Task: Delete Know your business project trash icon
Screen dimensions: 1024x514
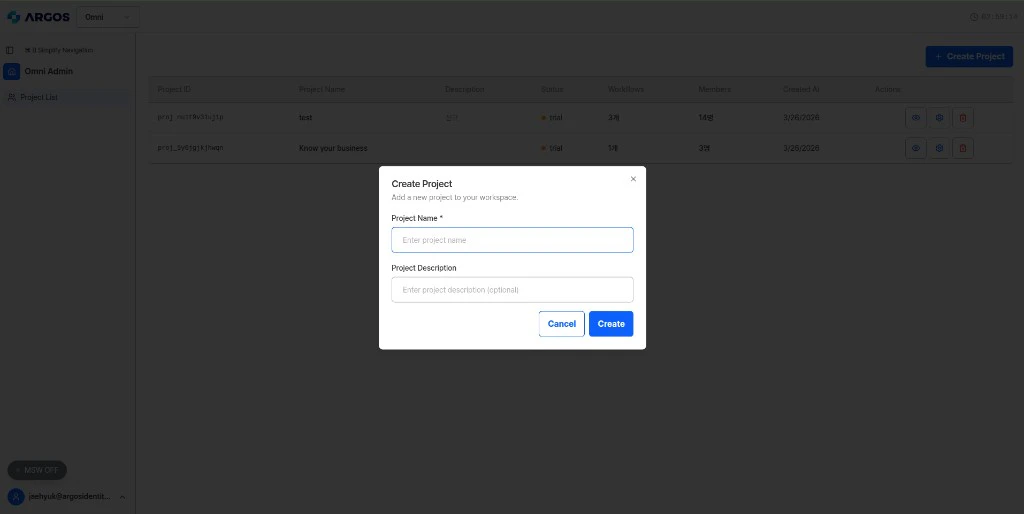Action: [x=963, y=148]
